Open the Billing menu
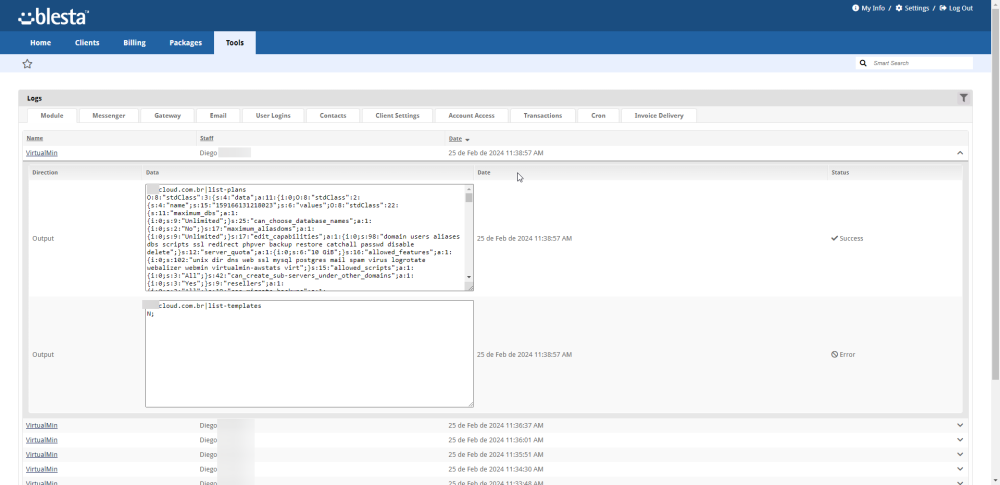This screenshot has width=1000, height=485. [135, 43]
